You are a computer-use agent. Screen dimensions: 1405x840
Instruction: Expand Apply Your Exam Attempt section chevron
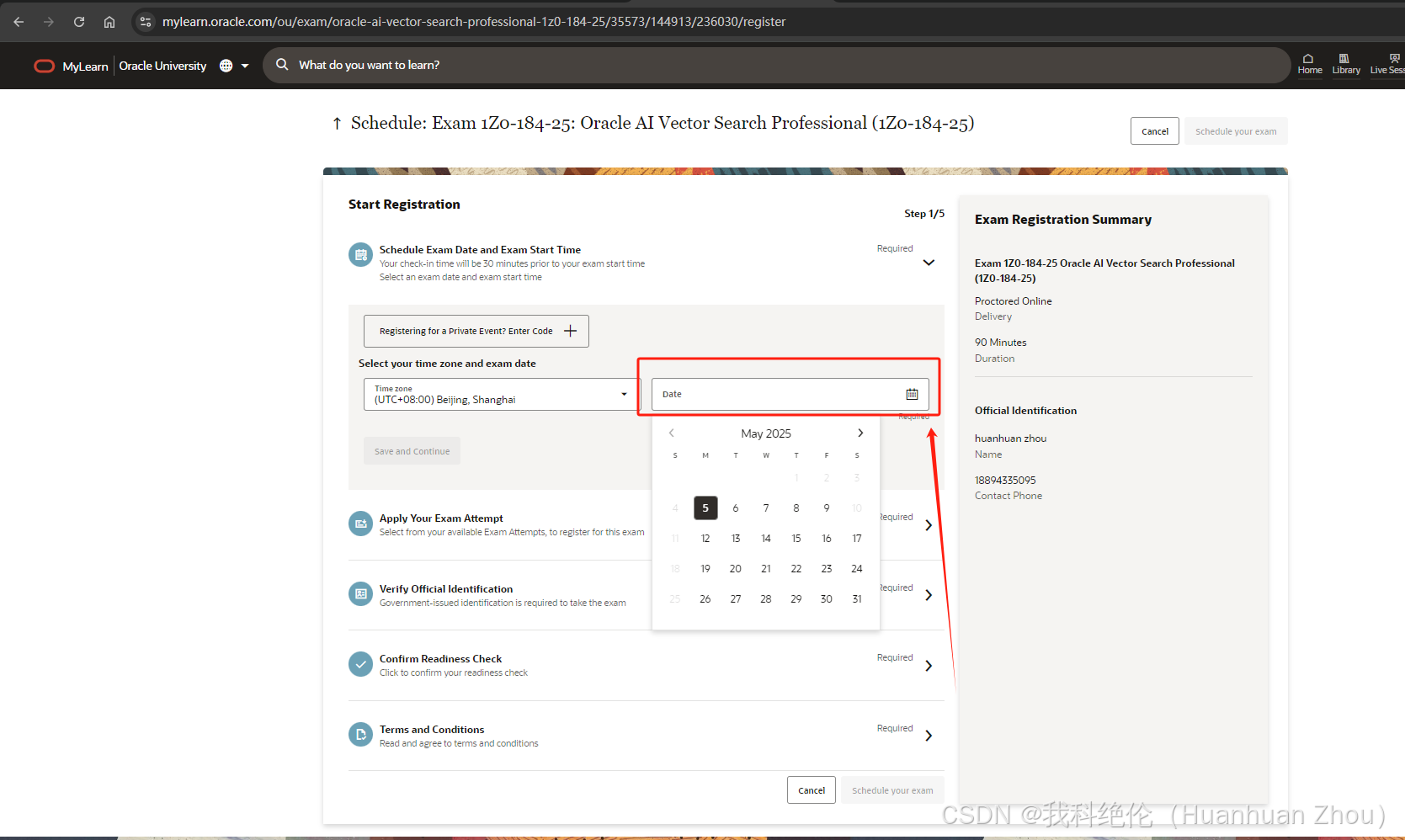tap(929, 525)
